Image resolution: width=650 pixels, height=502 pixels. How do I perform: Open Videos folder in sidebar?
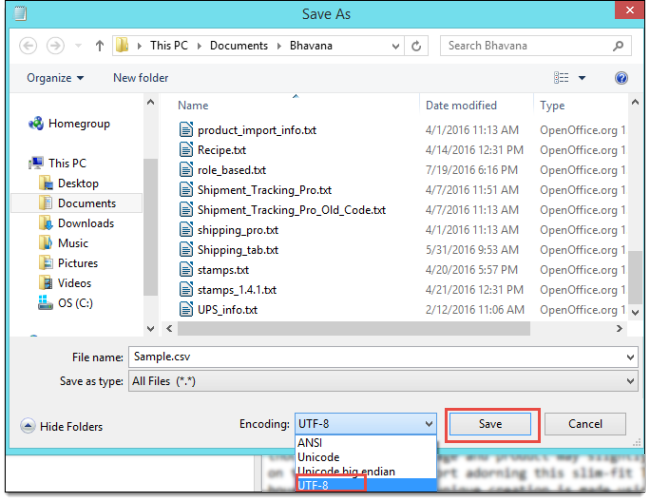[x=65, y=283]
